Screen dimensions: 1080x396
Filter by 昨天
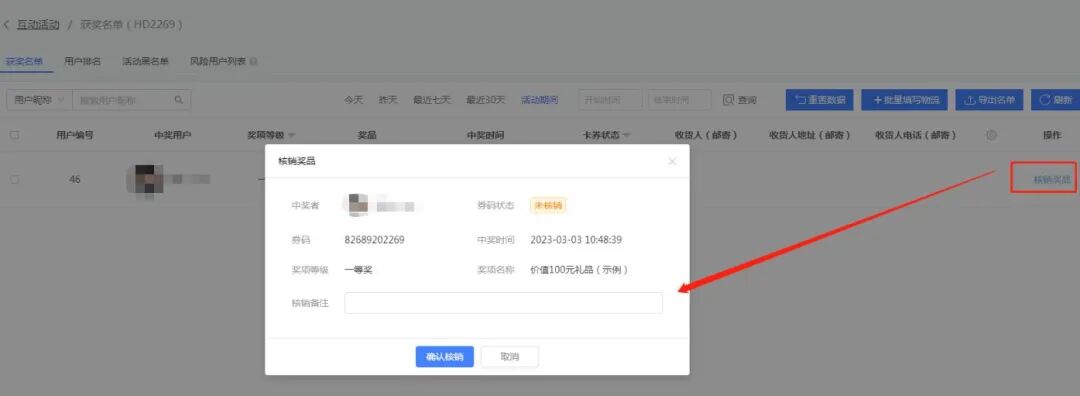coord(388,100)
